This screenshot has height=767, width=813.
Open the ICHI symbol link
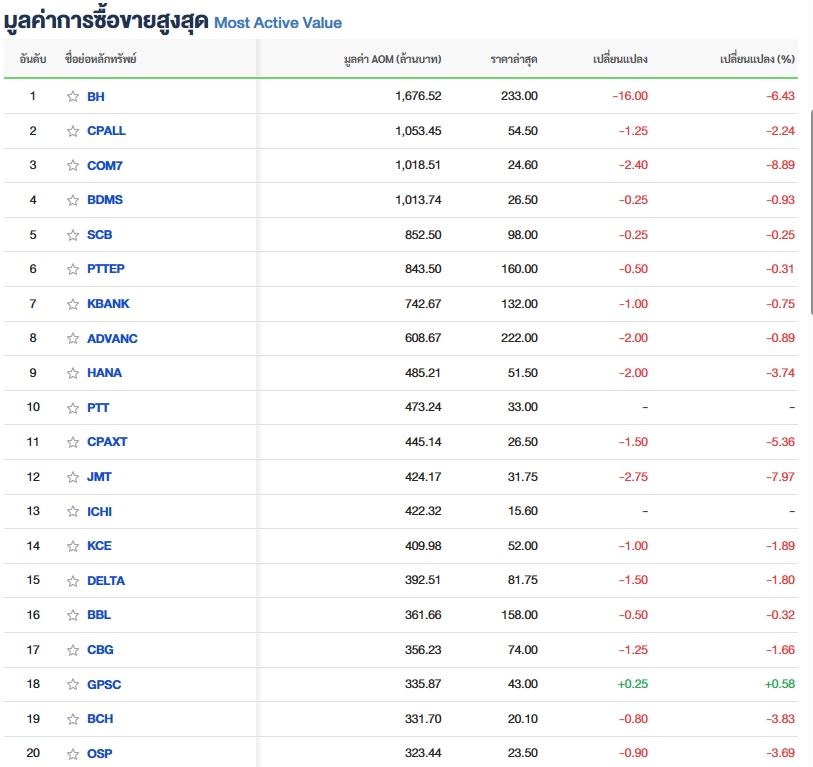coord(100,511)
